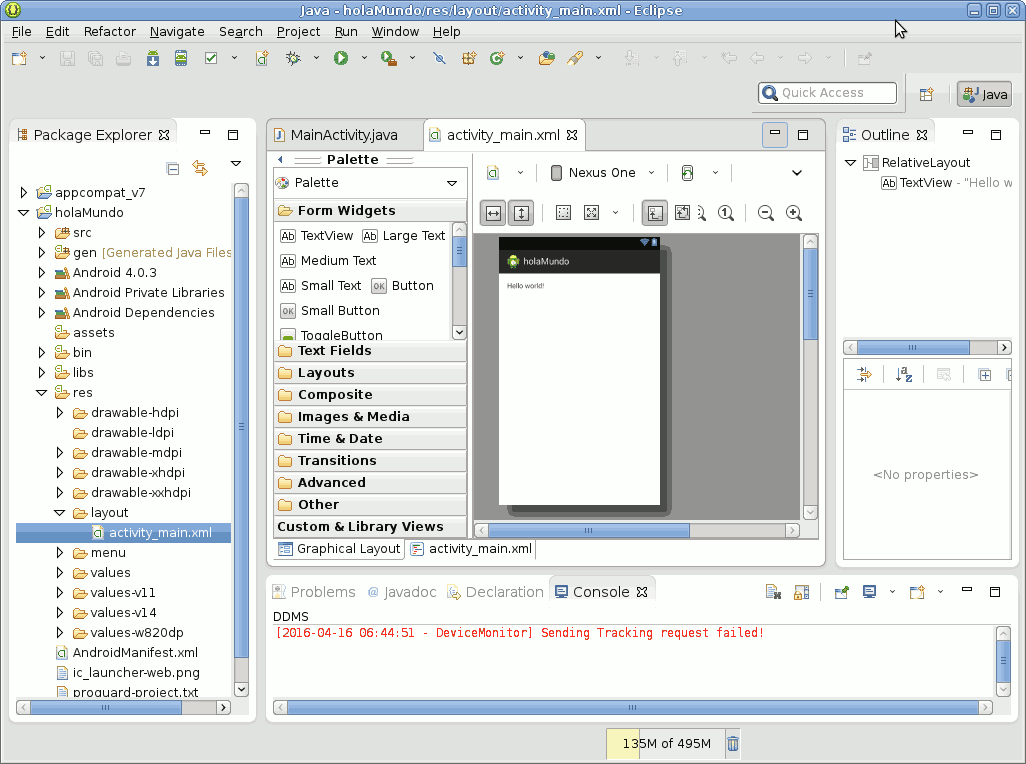Expand the Text Fields palette category
Image resolution: width=1026 pixels, height=764 pixels.
pos(370,351)
